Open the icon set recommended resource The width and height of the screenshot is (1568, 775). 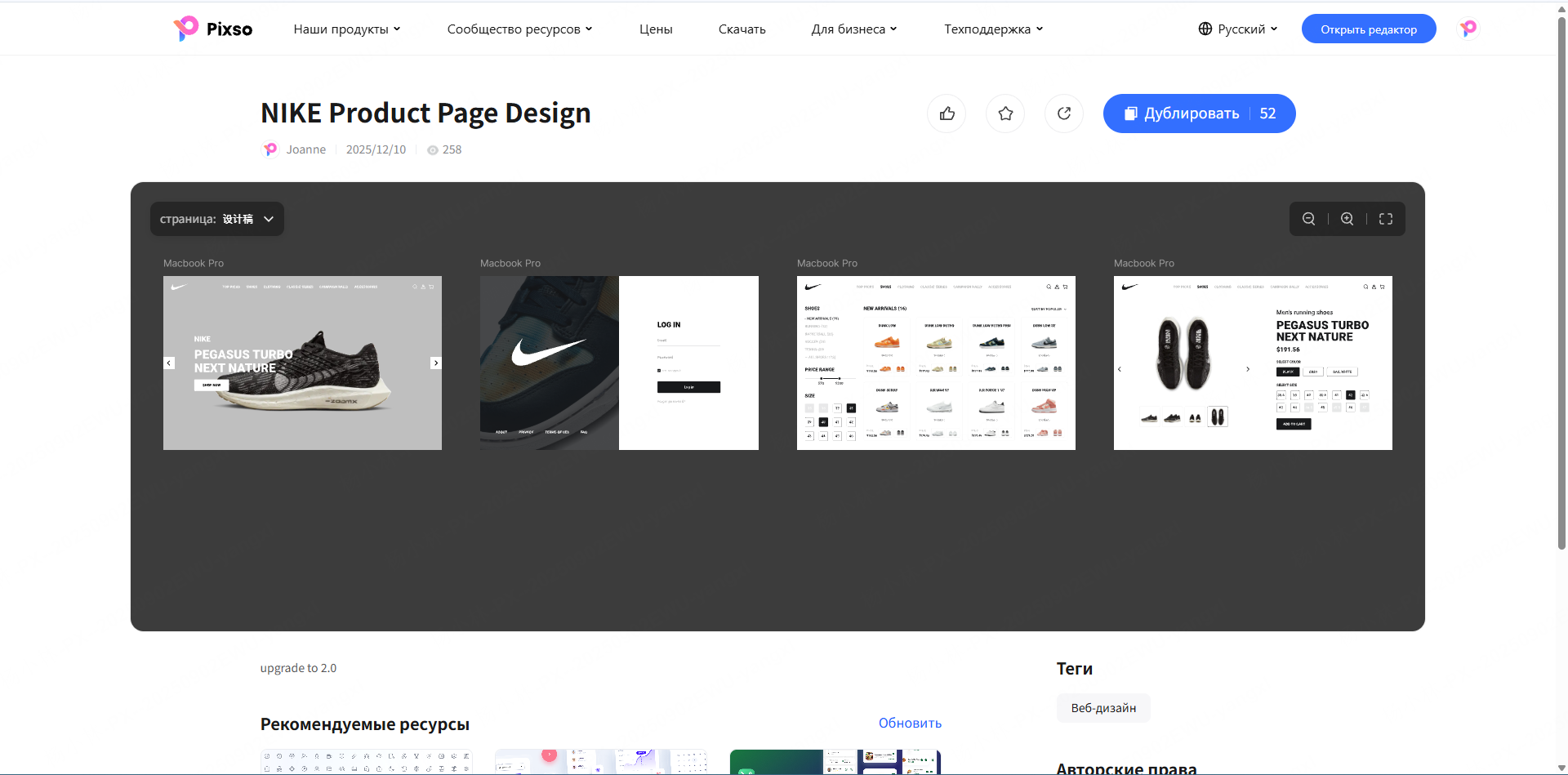[x=366, y=762]
